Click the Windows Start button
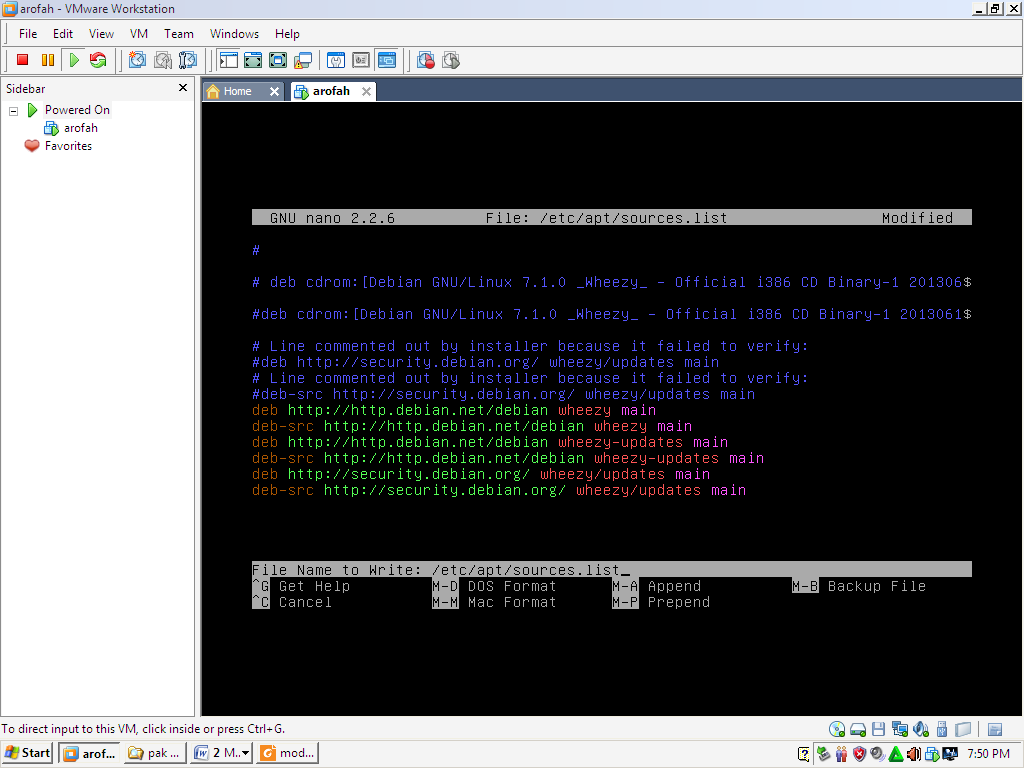Image resolution: width=1024 pixels, height=768 pixels. 25,753
